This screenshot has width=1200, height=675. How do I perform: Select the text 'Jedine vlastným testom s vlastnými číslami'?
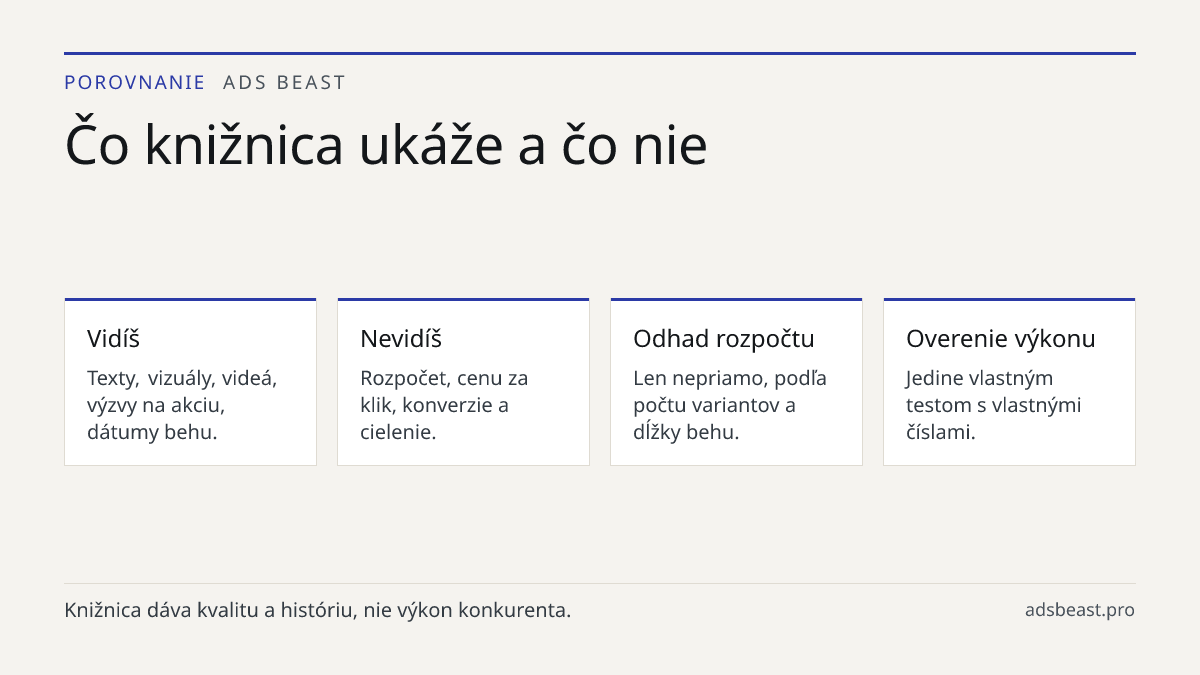click(x=994, y=405)
